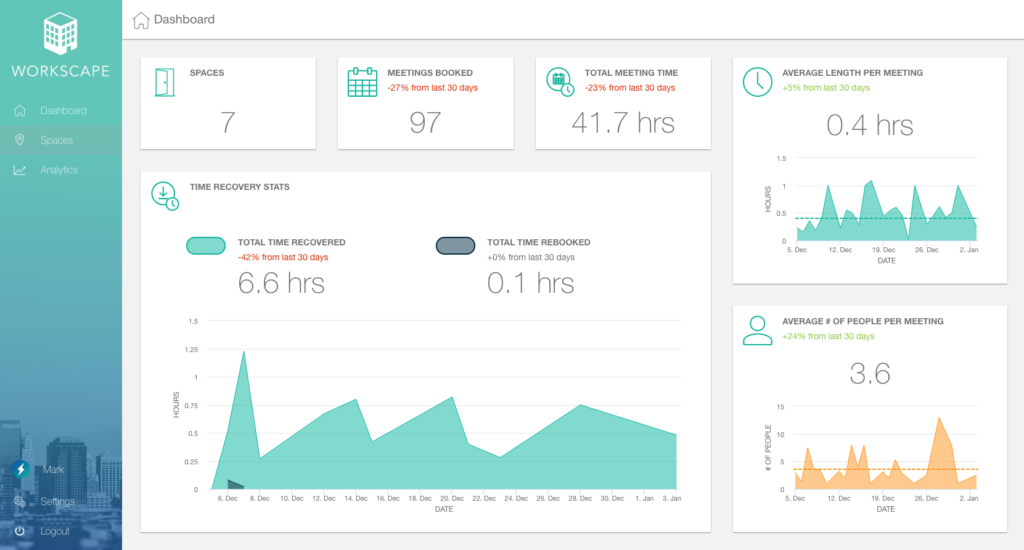The height and width of the screenshot is (550, 1024).
Task: Click the Settings gear icon in sidebar
Action: pos(20,501)
